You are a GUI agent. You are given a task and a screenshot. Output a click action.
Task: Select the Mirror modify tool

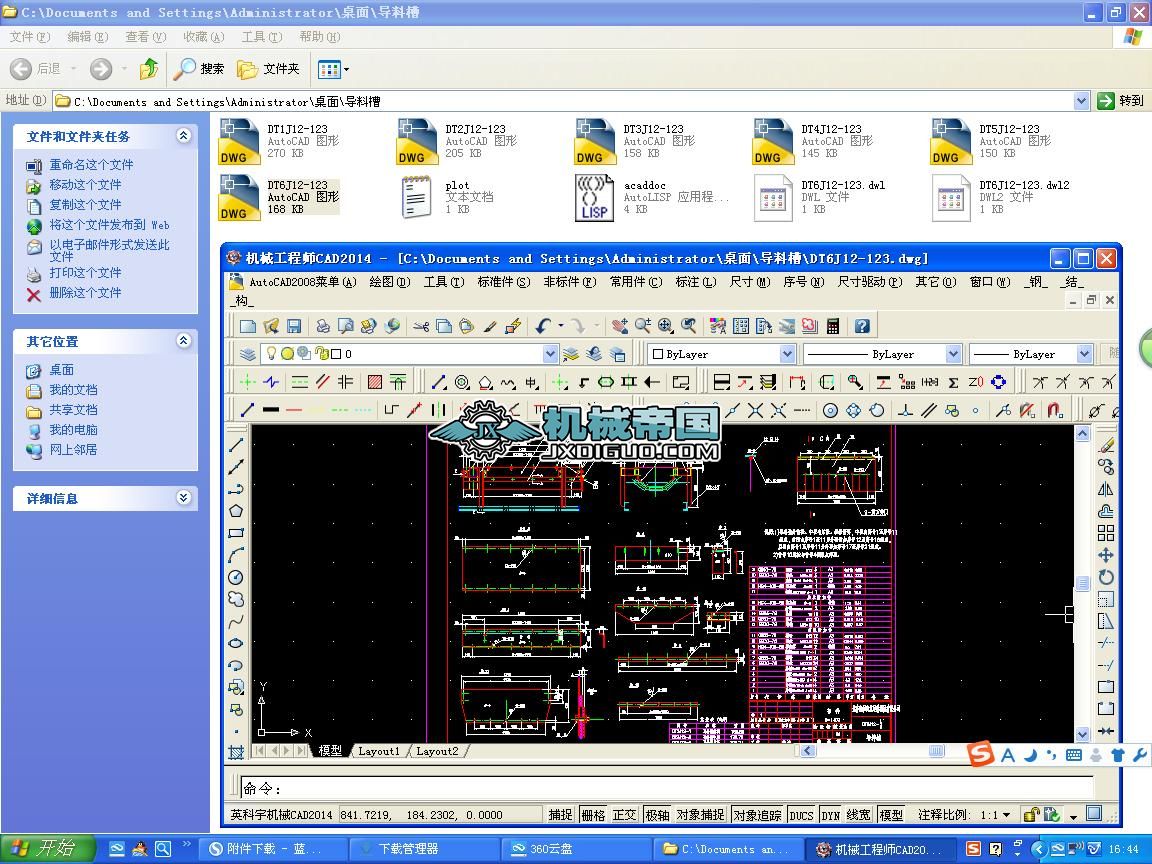click(x=1106, y=489)
